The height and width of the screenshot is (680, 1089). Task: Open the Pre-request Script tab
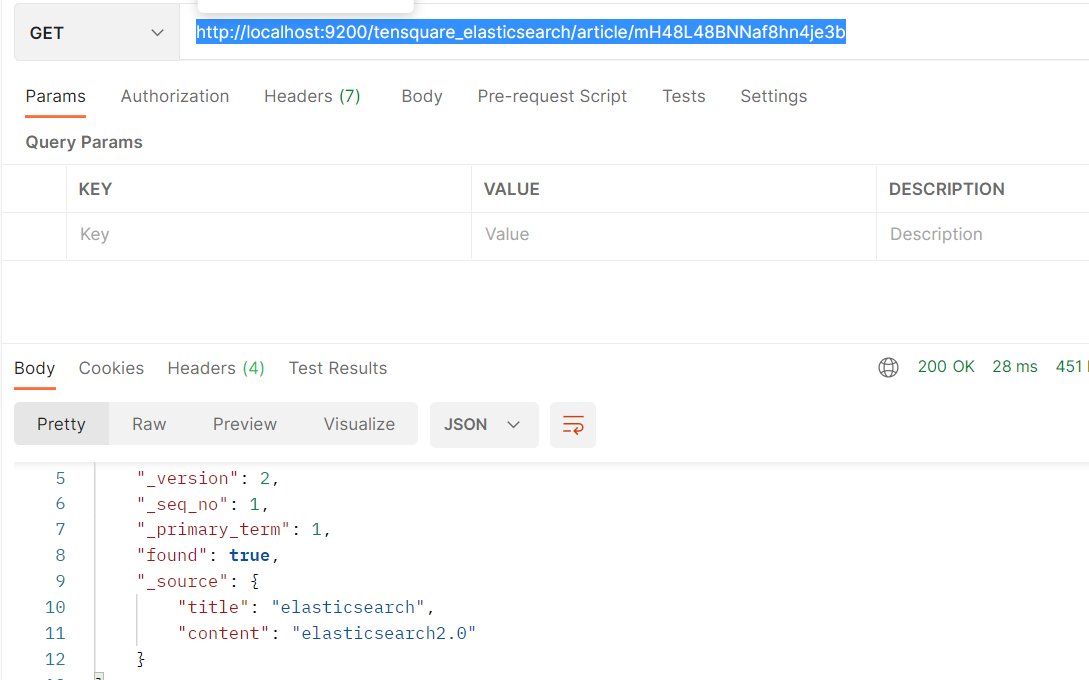click(552, 96)
